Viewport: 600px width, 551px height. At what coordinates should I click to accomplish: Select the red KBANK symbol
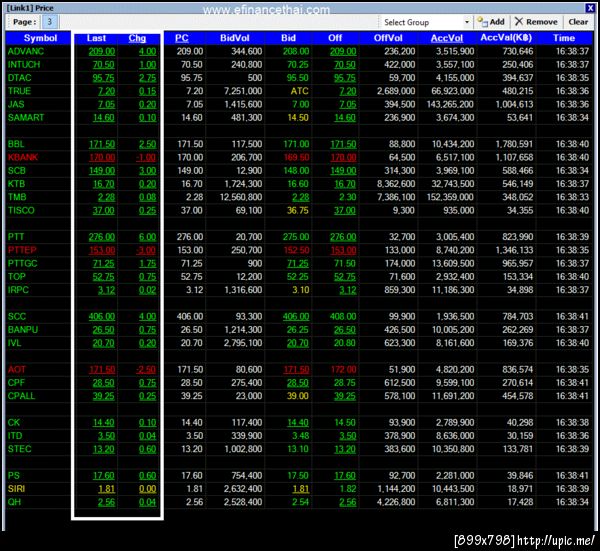23,157
